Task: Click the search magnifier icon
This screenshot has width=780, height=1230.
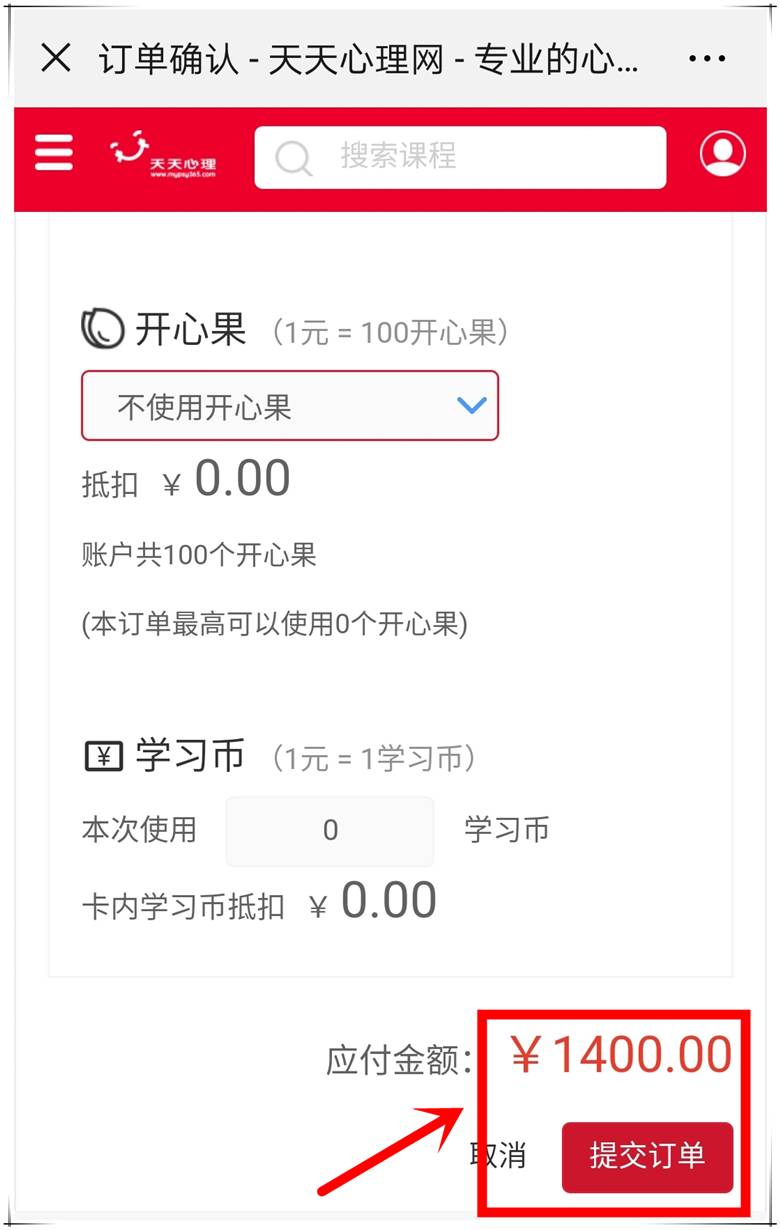Action: point(293,157)
